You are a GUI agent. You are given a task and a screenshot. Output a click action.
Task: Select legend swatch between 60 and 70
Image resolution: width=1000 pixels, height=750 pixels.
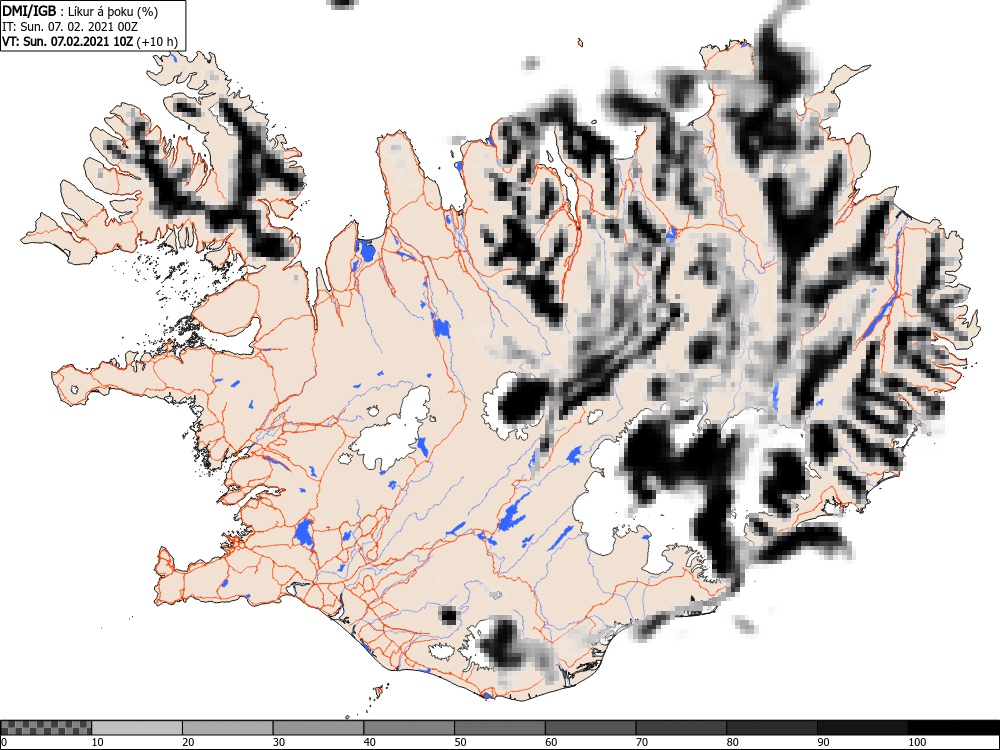click(591, 728)
